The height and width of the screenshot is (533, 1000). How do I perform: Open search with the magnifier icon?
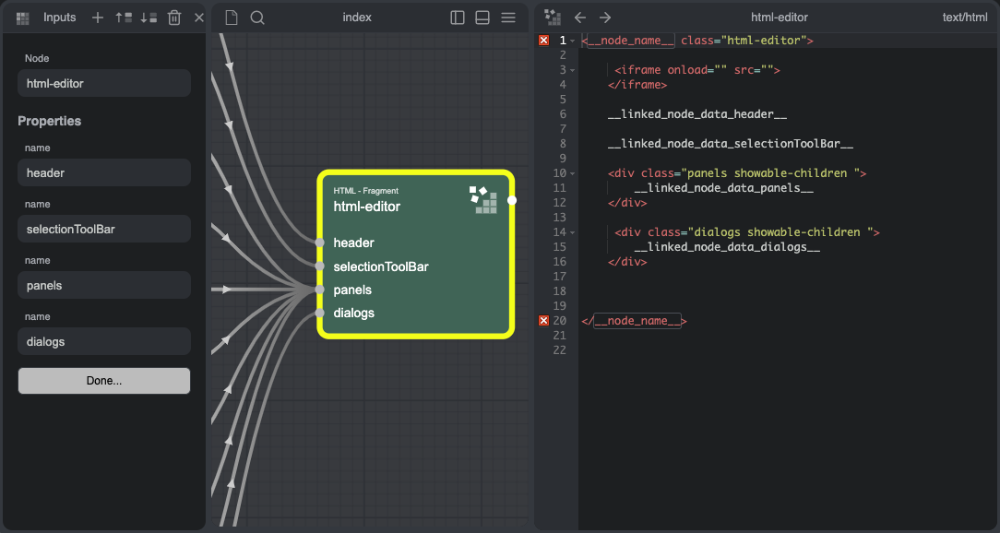click(x=257, y=18)
